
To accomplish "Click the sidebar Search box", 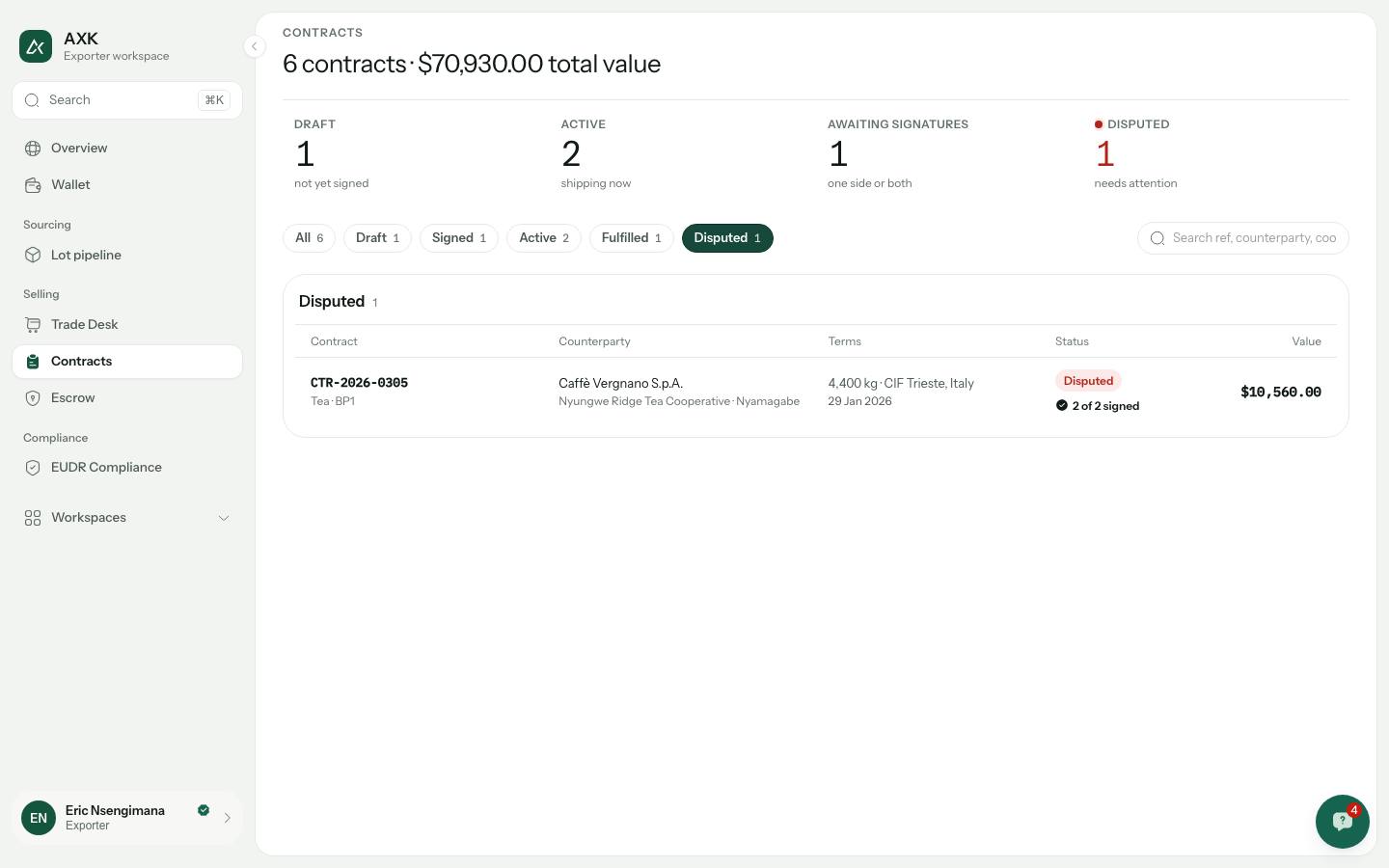I will coord(127,100).
